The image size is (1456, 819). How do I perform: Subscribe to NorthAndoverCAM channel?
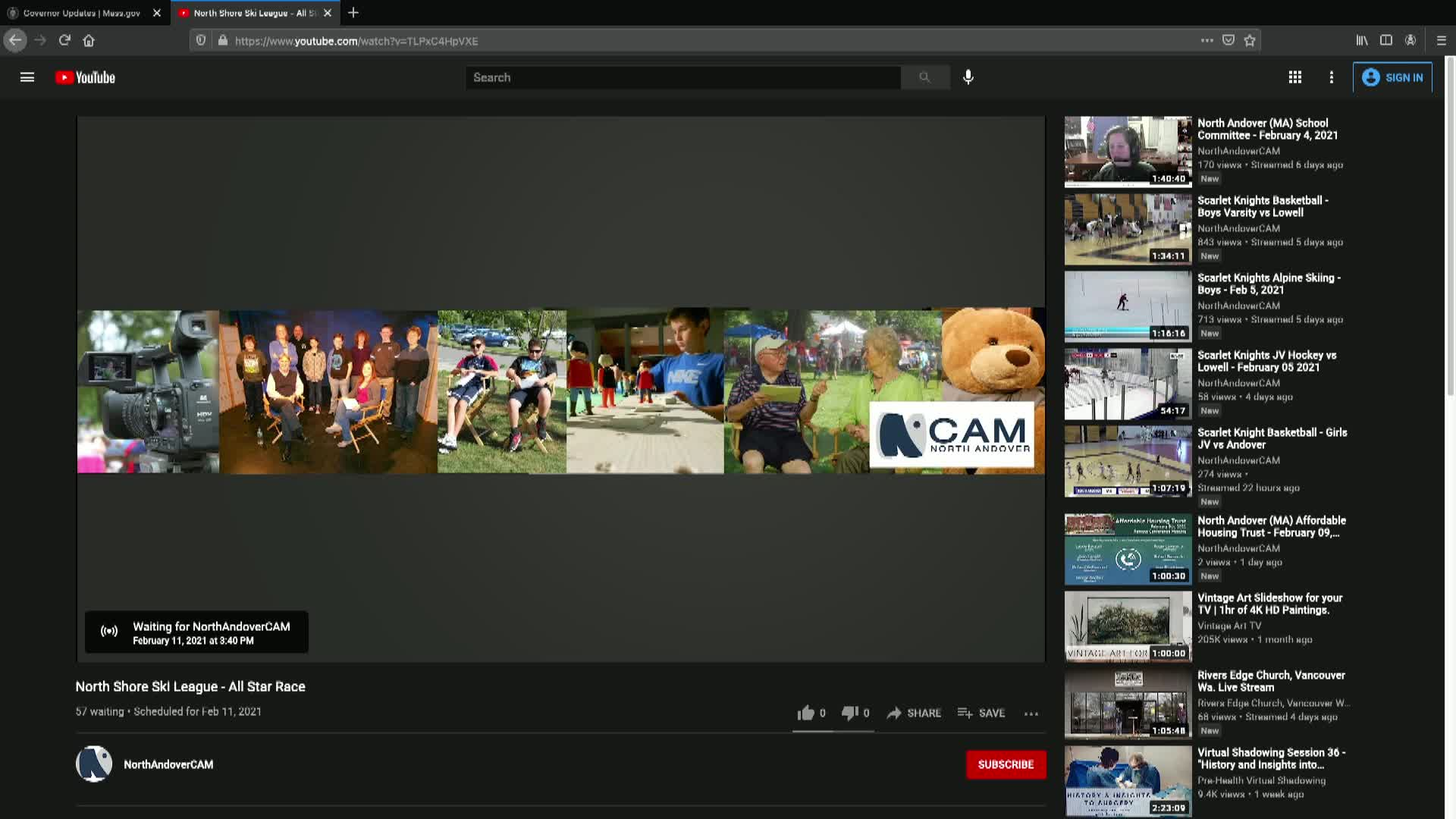1006,764
